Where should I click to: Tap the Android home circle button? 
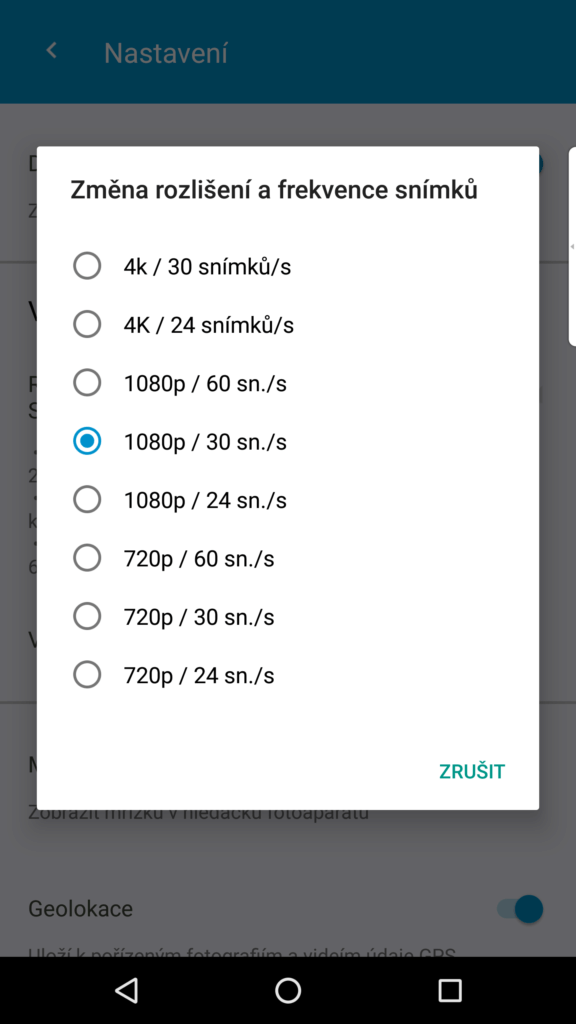click(x=288, y=990)
